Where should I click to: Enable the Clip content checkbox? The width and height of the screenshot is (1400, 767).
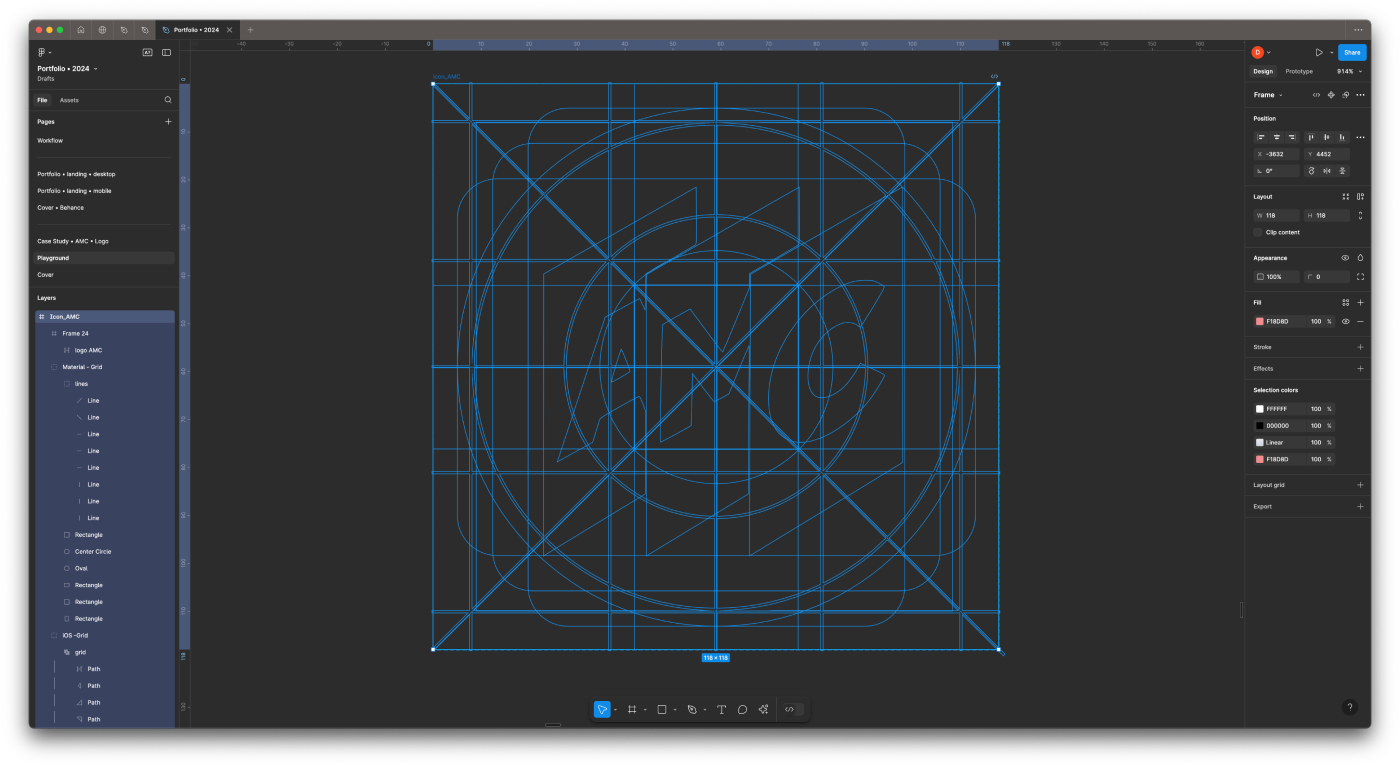click(1258, 232)
